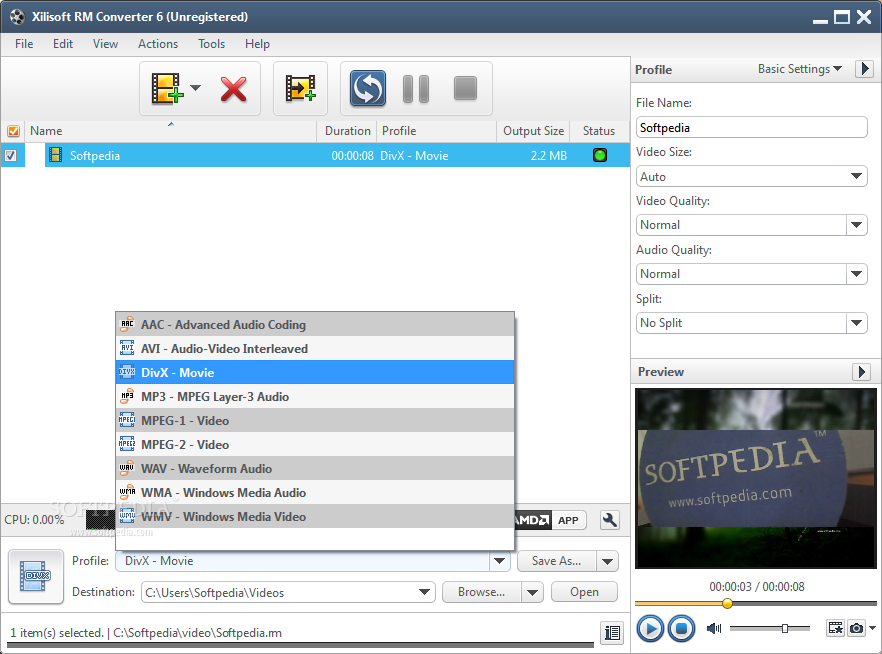Click the Add File filmstrip icon
Image resolution: width=882 pixels, height=654 pixels.
point(166,88)
